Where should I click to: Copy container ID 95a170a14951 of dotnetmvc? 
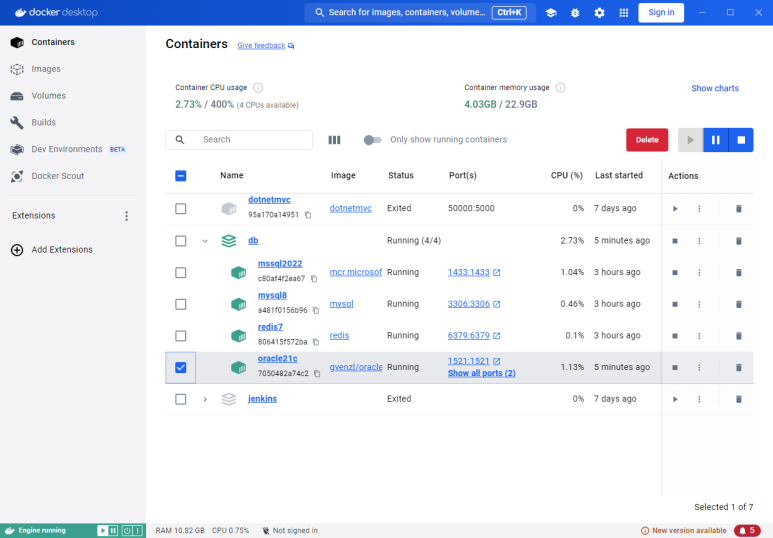(x=308, y=215)
